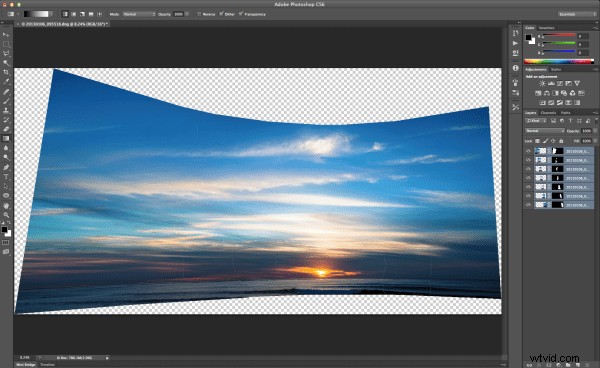Select the Rectangular Marquee tool
Image resolution: width=600 pixels, height=368 pixels.
[6, 44]
